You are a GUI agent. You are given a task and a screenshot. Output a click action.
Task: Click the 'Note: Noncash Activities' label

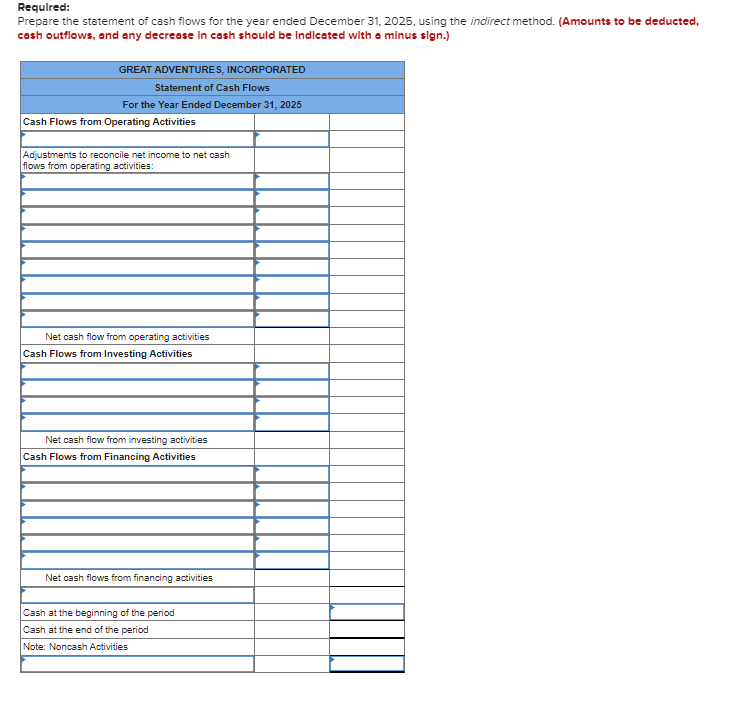pos(76,647)
